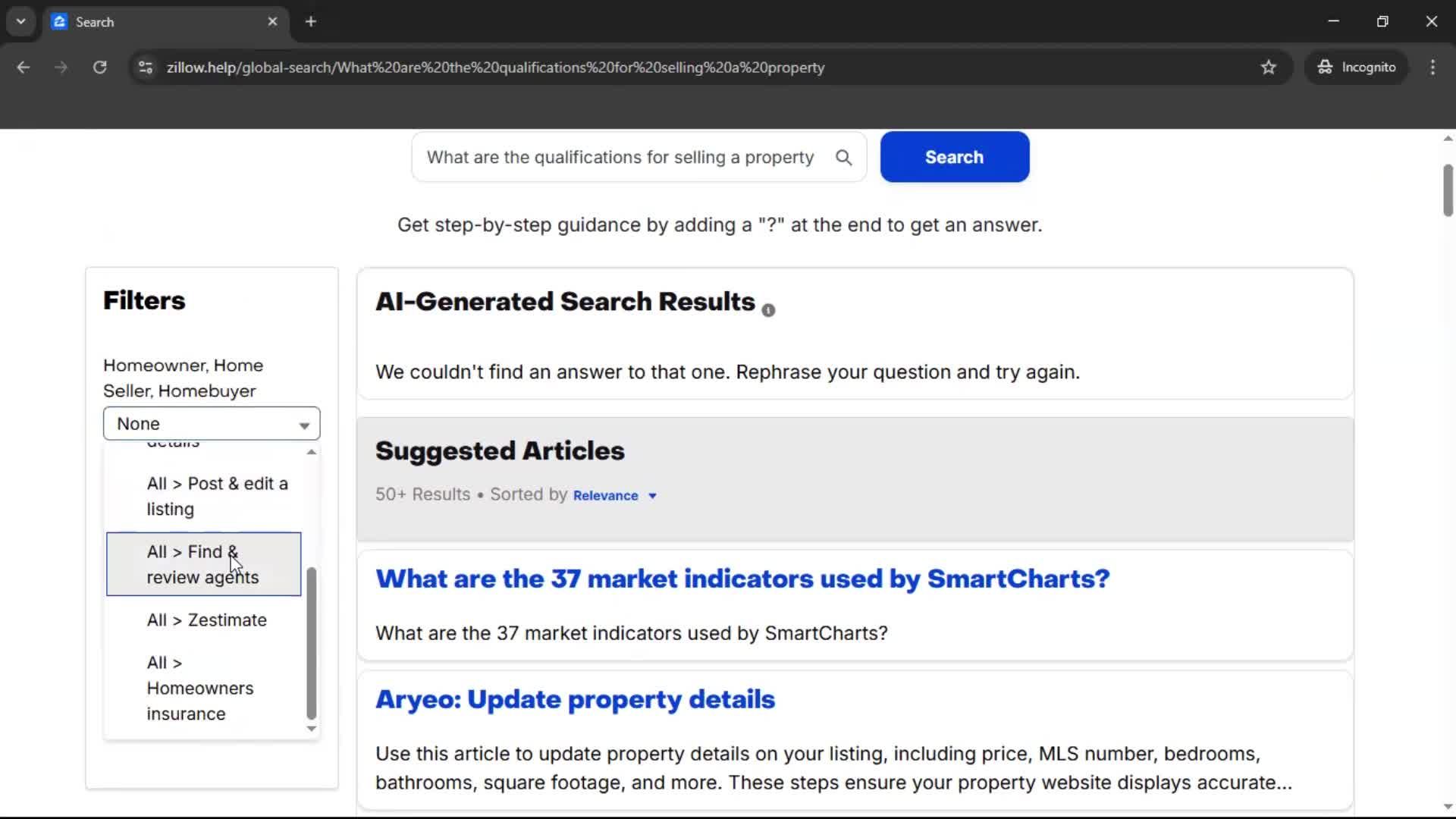
Task: Click the magnifying glass search icon
Action: 844,157
